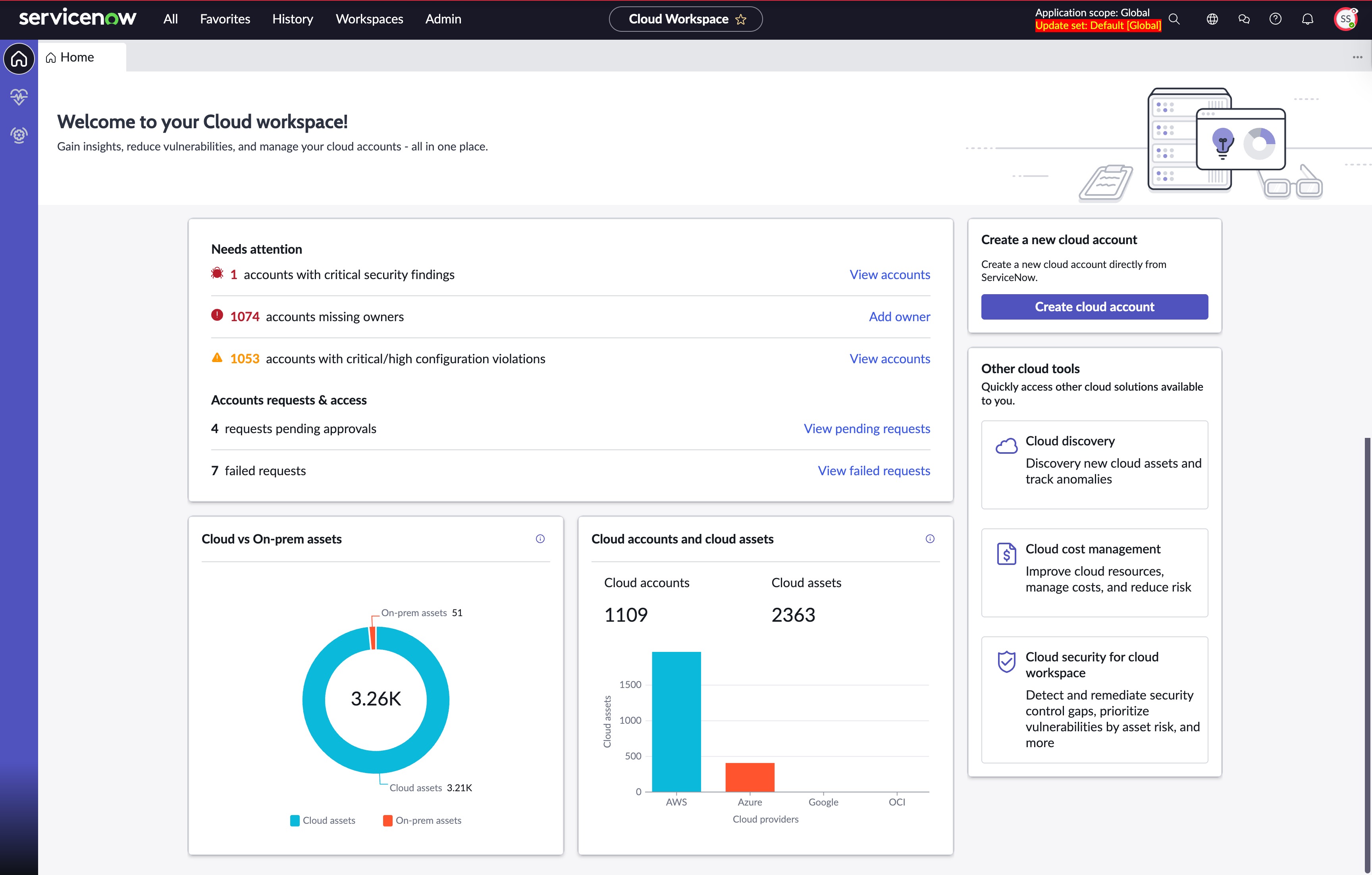Favorite Cloud Workspace with the star icon
1372x875 pixels.
pos(741,19)
